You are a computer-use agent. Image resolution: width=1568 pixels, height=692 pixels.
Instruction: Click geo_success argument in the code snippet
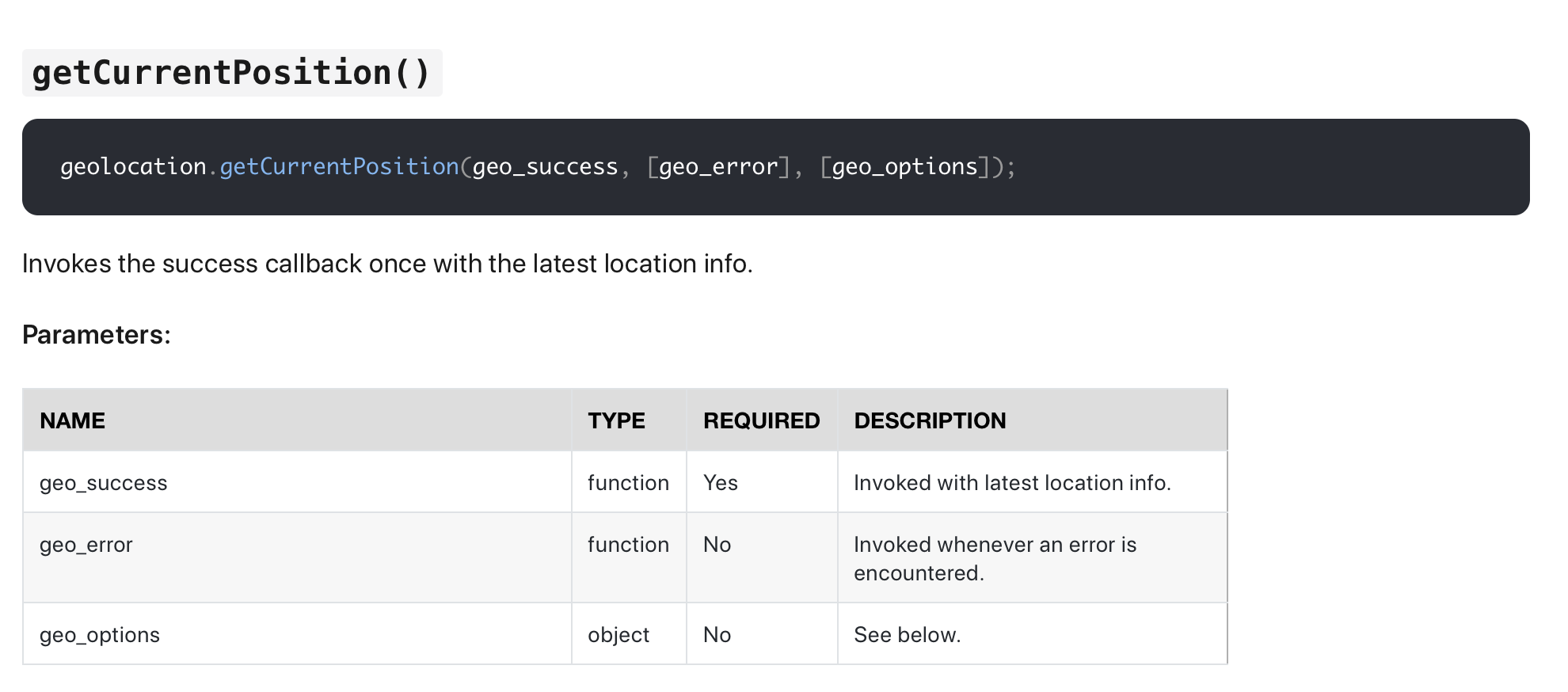click(x=545, y=167)
